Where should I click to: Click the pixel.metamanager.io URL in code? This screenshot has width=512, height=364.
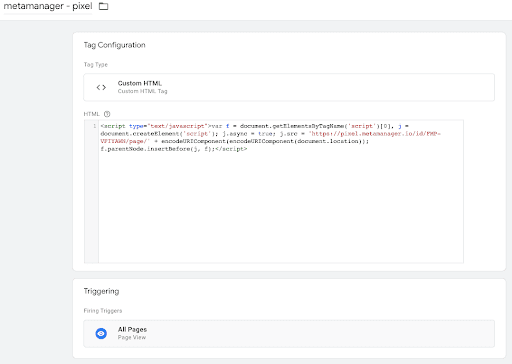pyautogui.click(x=375, y=134)
